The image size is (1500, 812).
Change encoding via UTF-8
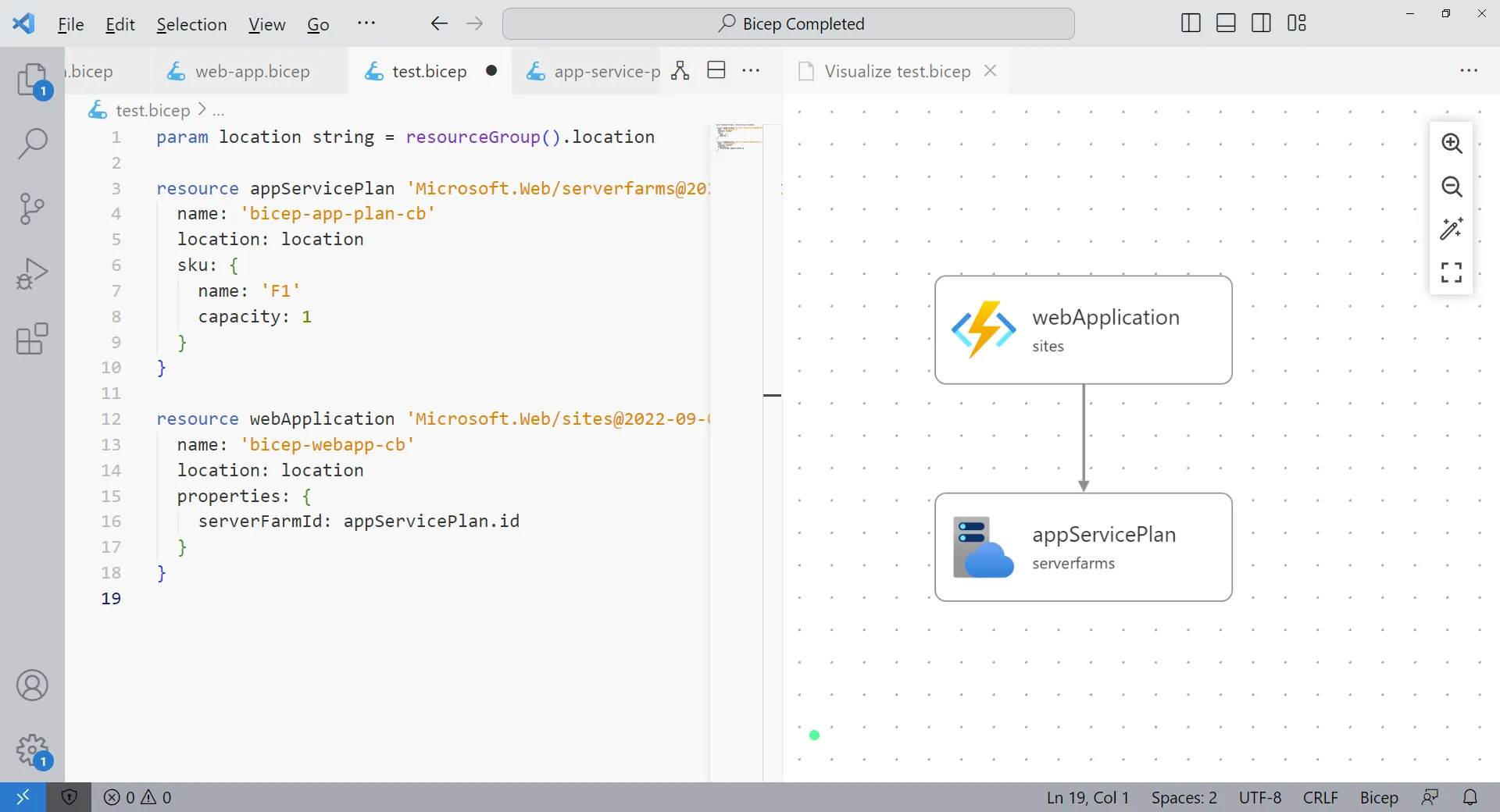[1260, 797]
